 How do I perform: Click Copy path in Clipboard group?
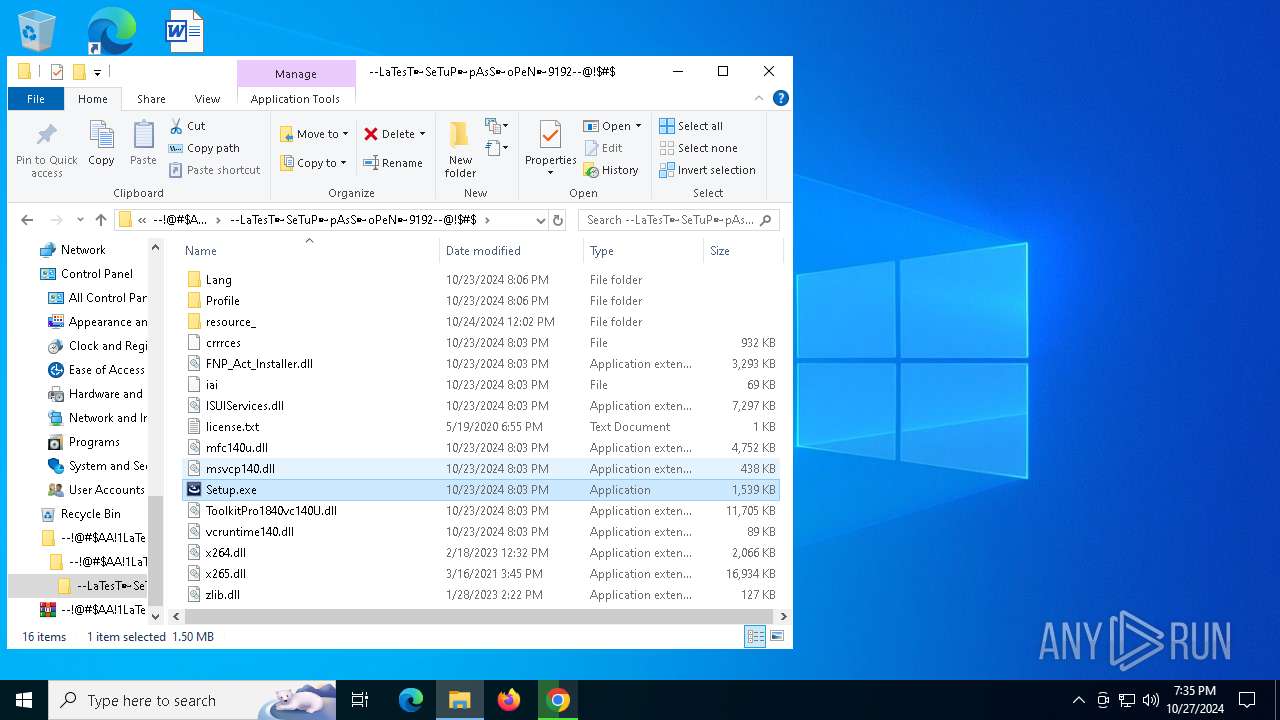204,148
